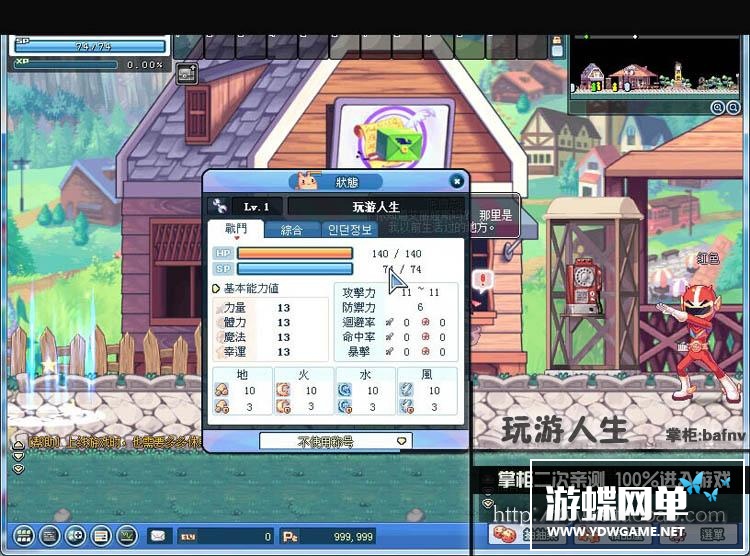Click the blue SP bar in status window
The height and width of the screenshot is (556, 750).
click(x=295, y=269)
